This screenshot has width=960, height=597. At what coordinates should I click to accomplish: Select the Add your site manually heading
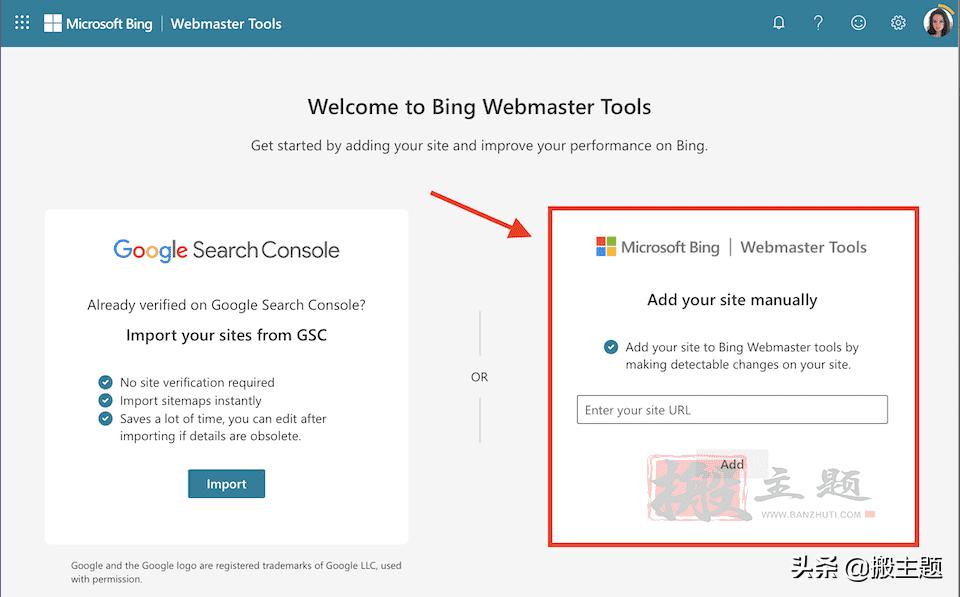point(732,300)
